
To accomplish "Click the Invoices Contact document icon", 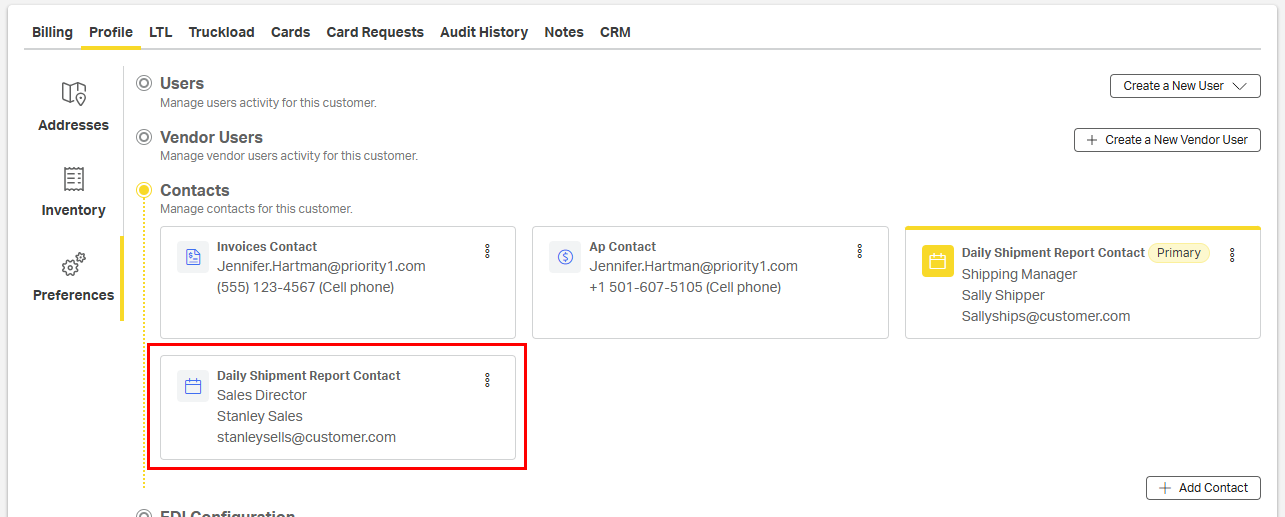I will click(x=193, y=257).
